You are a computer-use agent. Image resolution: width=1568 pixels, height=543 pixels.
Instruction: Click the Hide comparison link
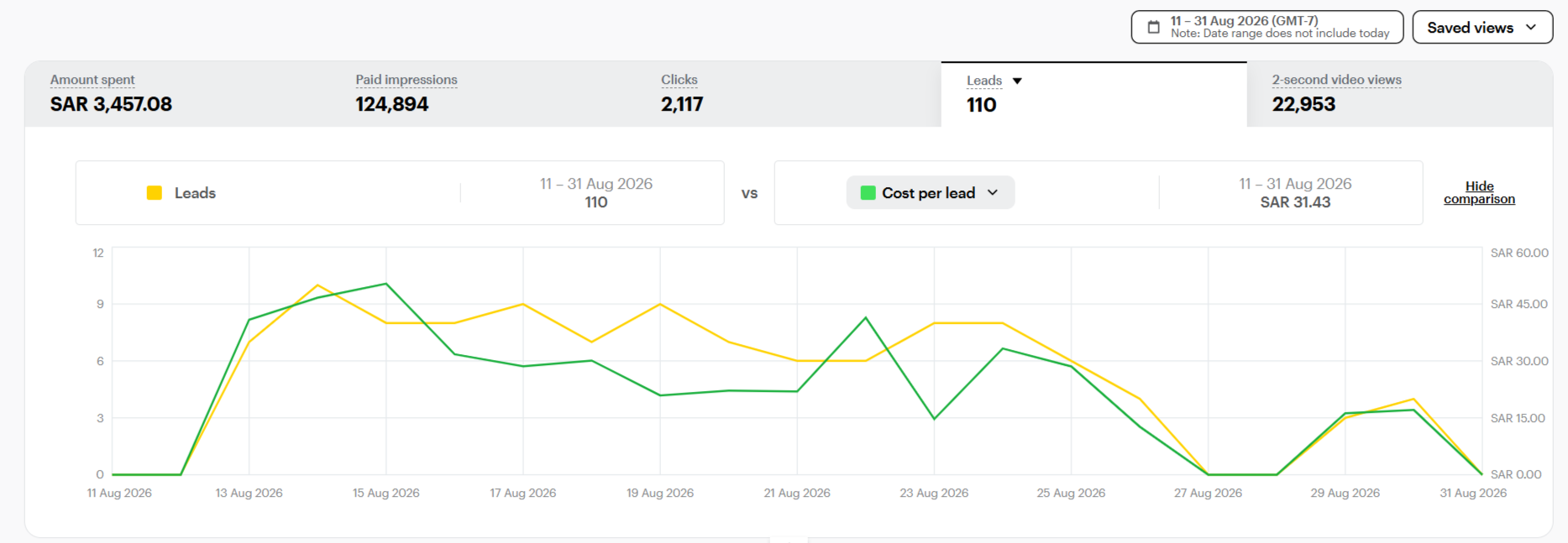pyautogui.click(x=1479, y=192)
